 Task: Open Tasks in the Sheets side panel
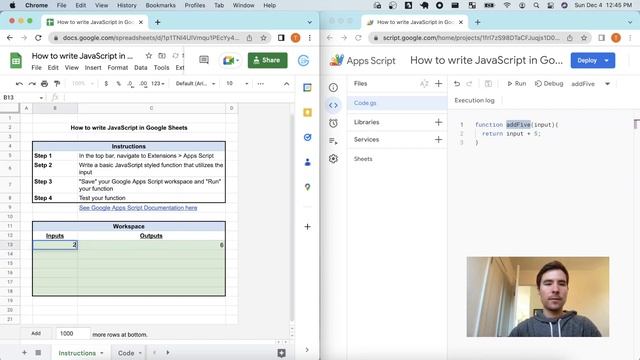pyautogui.click(x=307, y=138)
